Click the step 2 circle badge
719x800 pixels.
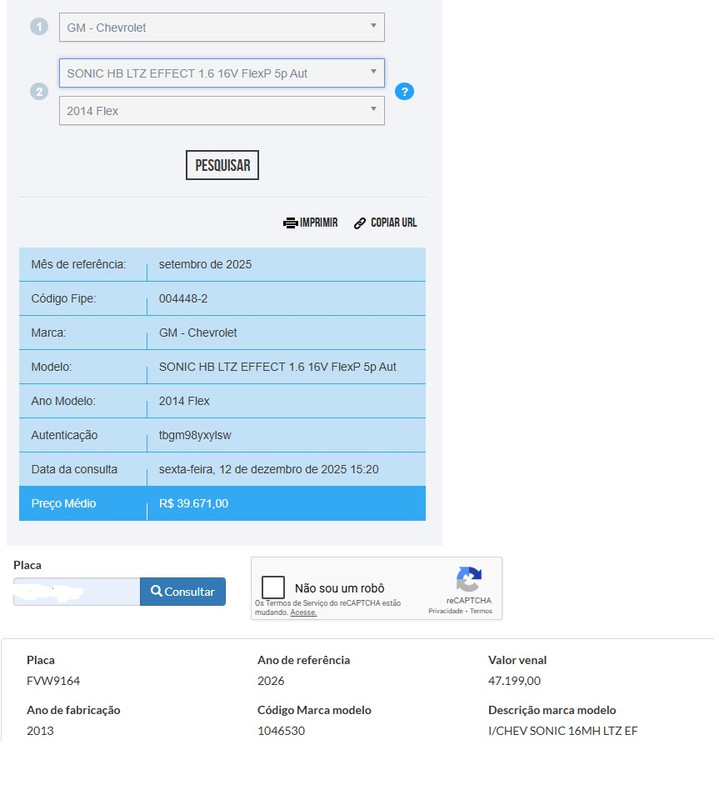[x=39, y=92]
